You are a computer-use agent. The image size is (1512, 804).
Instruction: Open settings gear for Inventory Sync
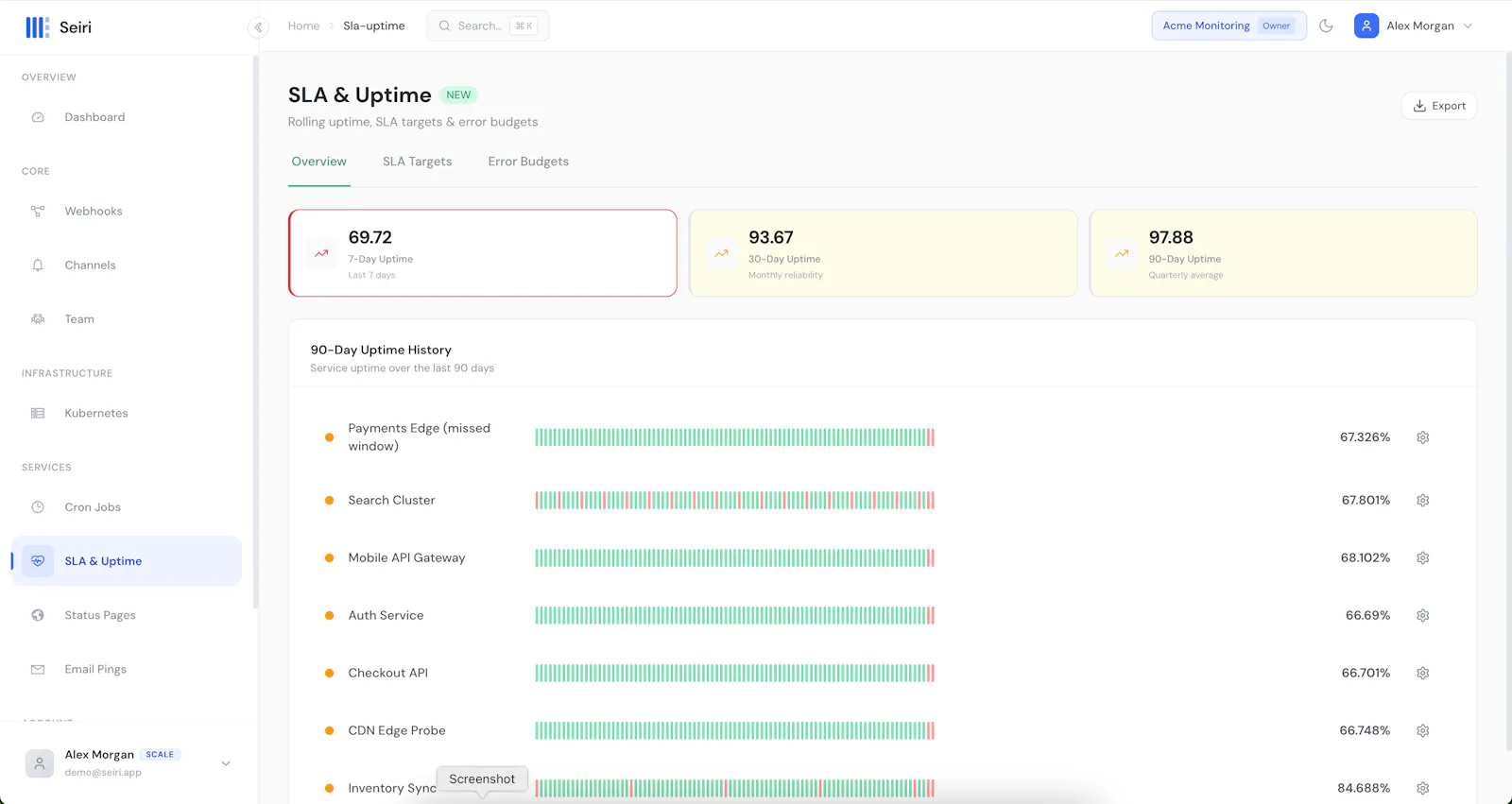(x=1422, y=788)
